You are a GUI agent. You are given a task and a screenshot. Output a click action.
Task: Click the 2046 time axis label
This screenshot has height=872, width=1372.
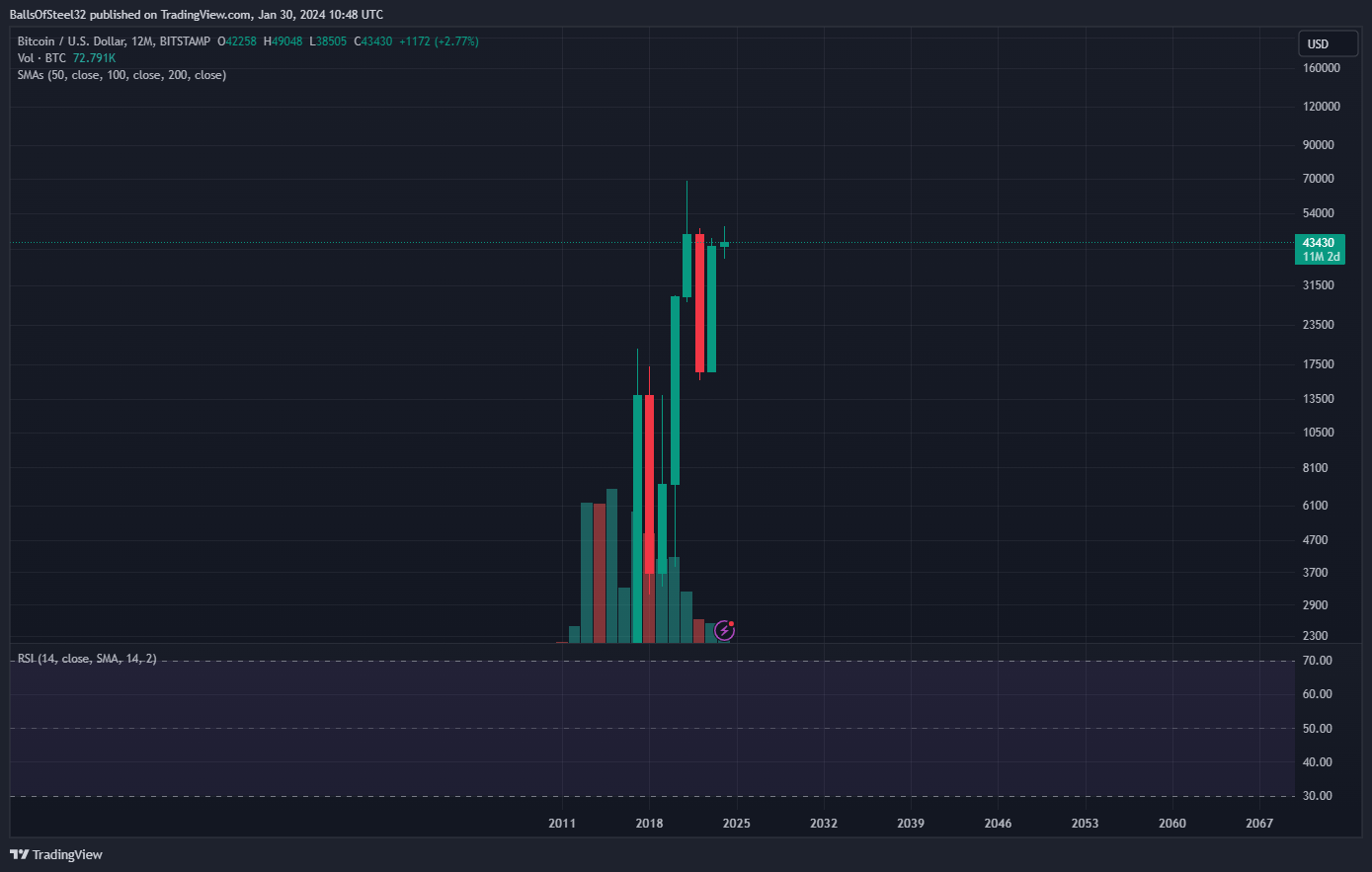(998, 824)
